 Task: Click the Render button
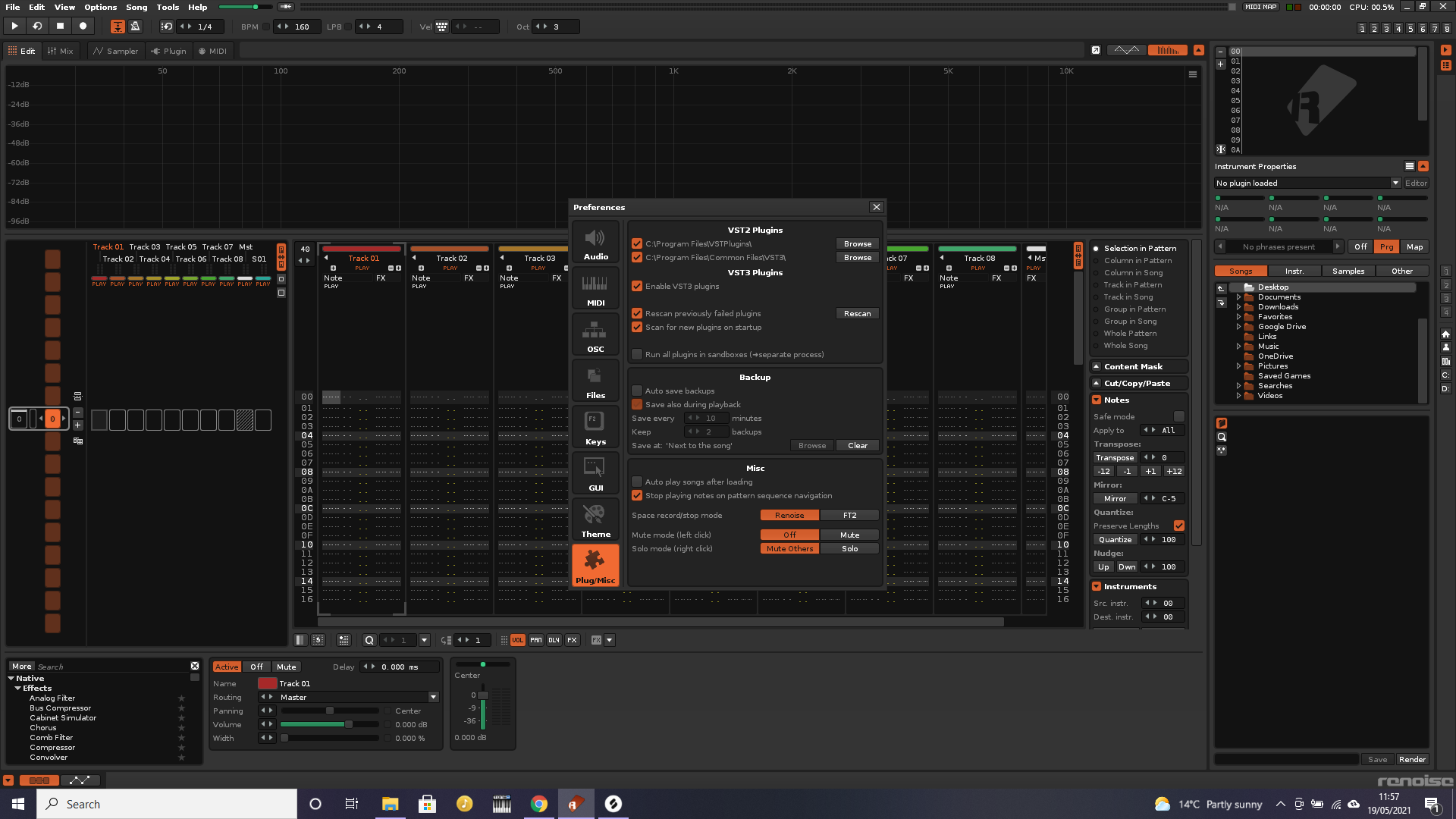tap(1412, 759)
